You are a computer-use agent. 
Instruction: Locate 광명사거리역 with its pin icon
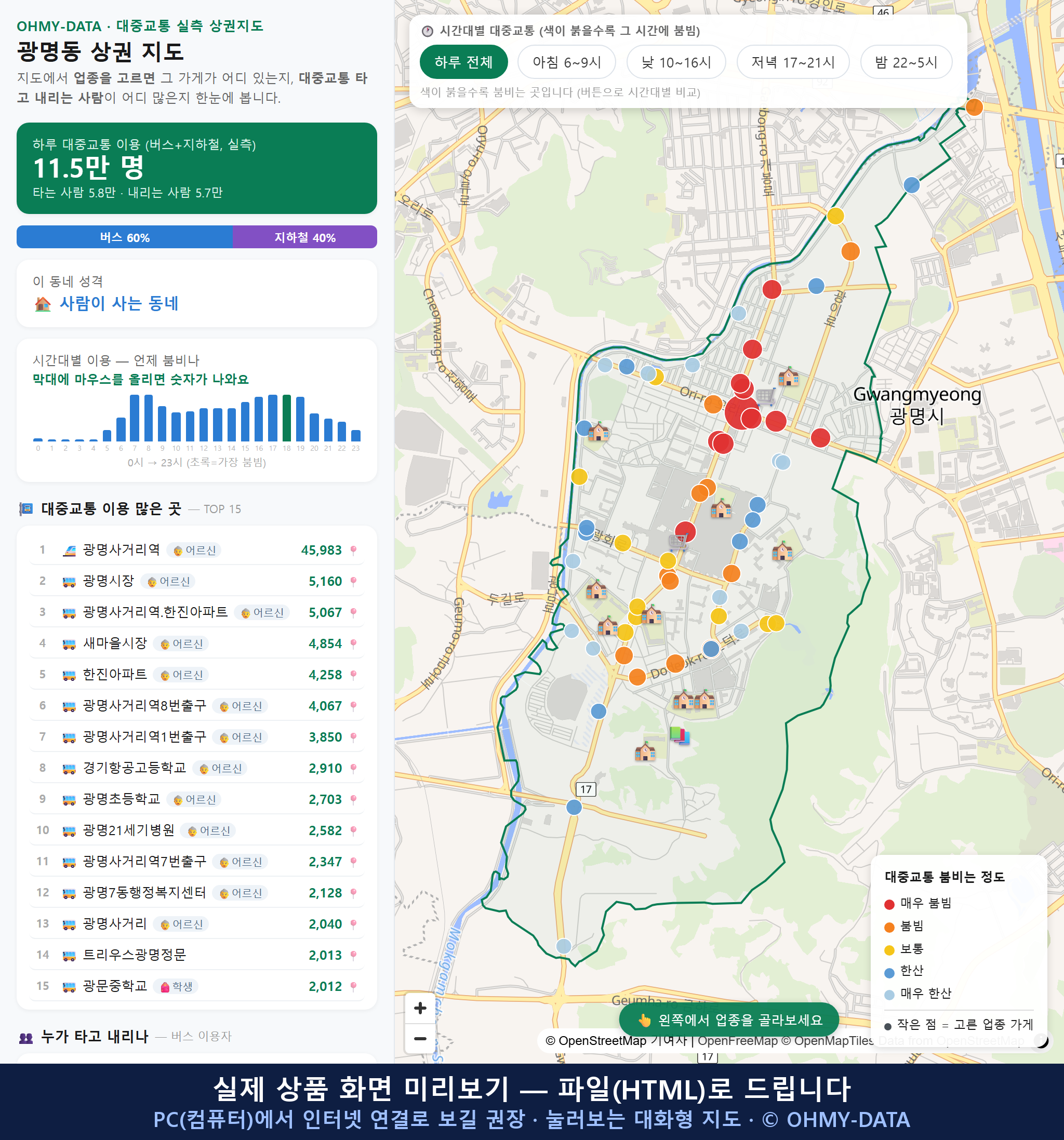pyautogui.click(x=353, y=551)
